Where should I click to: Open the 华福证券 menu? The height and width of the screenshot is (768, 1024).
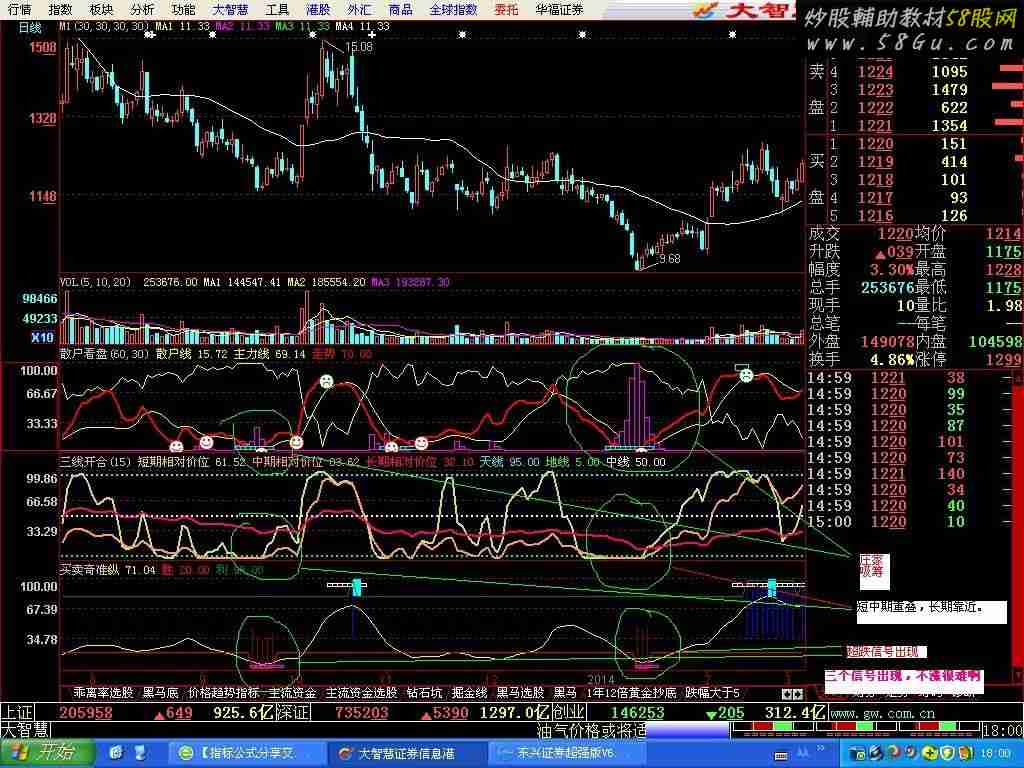tap(559, 9)
